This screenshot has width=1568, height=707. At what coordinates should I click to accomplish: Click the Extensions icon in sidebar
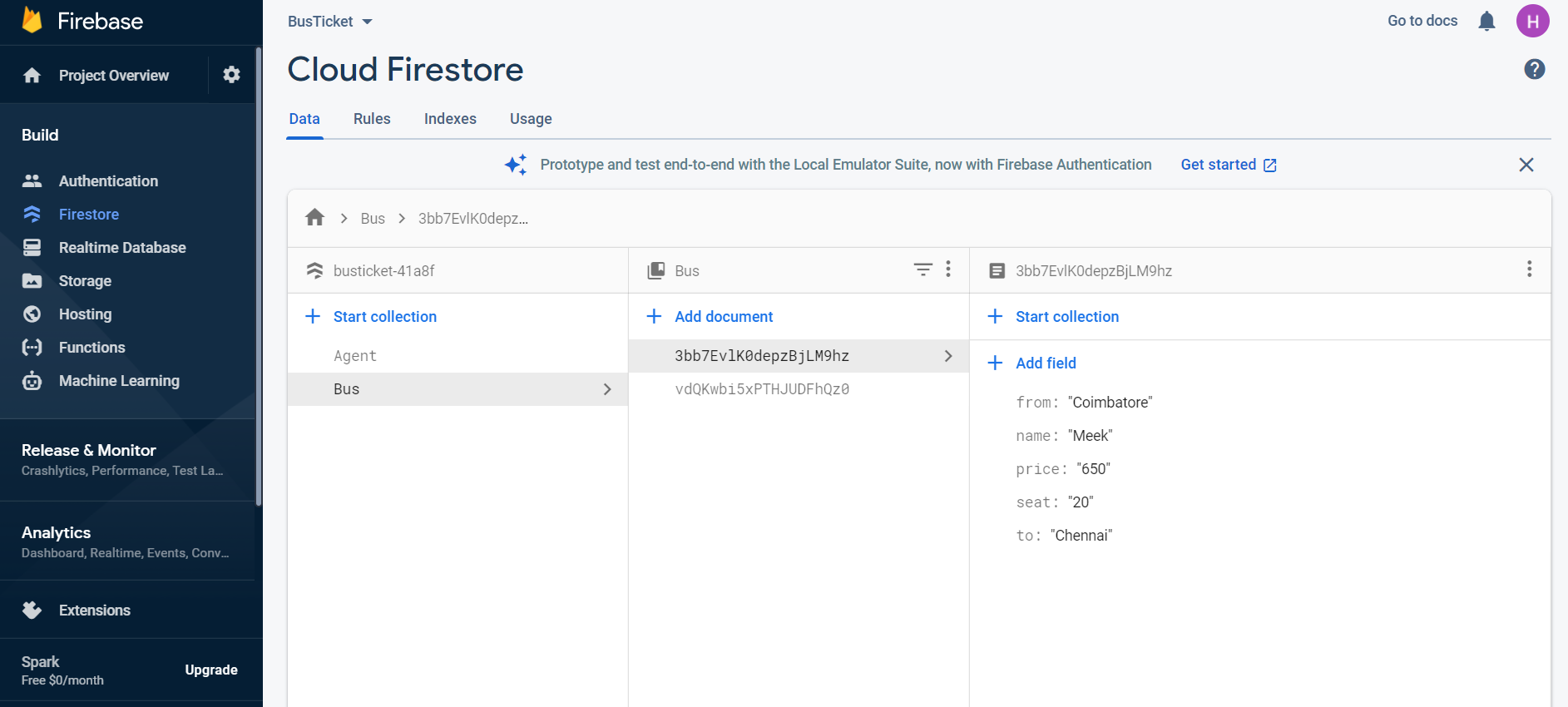tap(32, 610)
